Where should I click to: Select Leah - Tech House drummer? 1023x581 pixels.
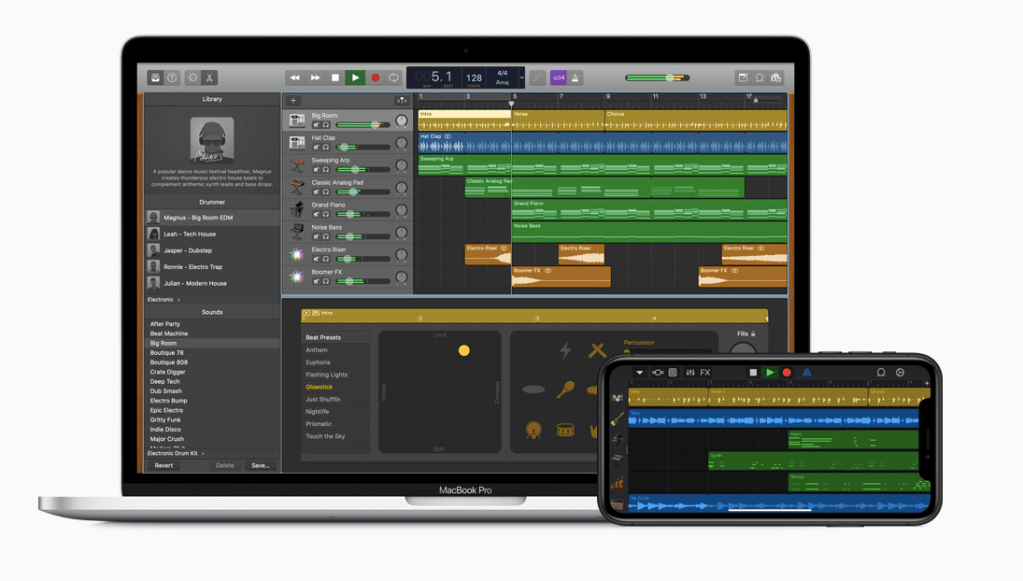tap(190, 234)
